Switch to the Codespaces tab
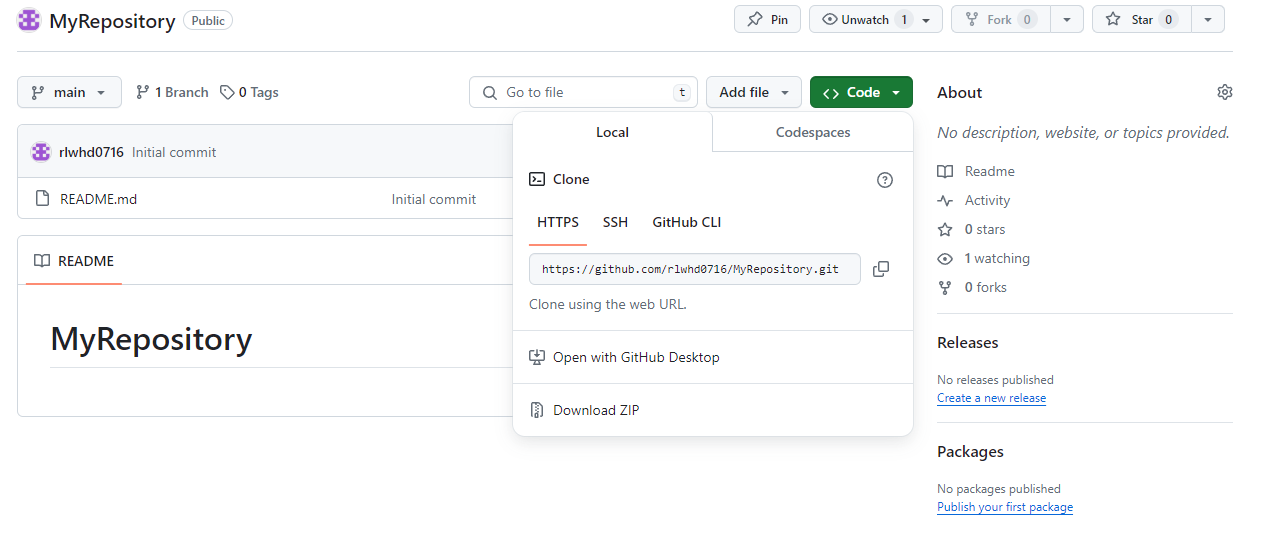1282x540 pixels. pyautogui.click(x=813, y=132)
